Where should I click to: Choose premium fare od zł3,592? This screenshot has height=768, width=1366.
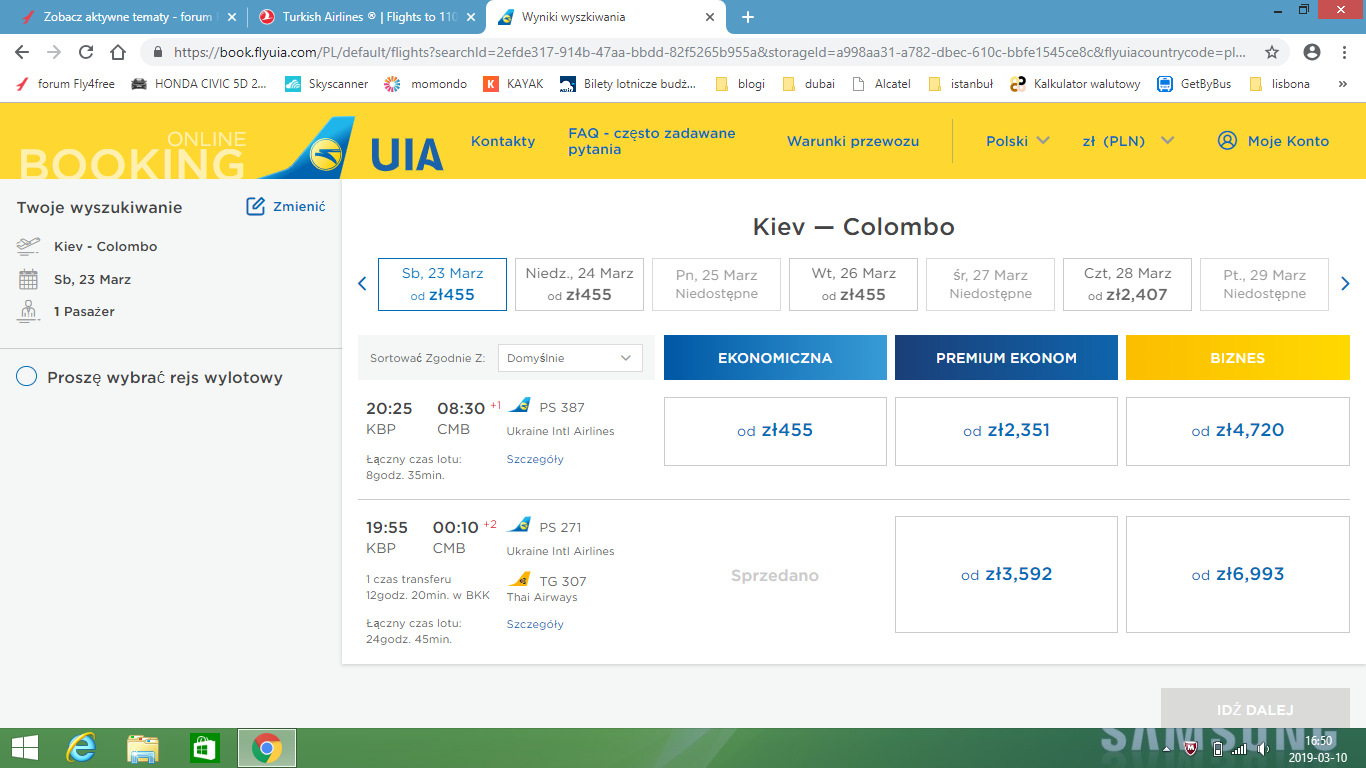pyautogui.click(x=1006, y=574)
